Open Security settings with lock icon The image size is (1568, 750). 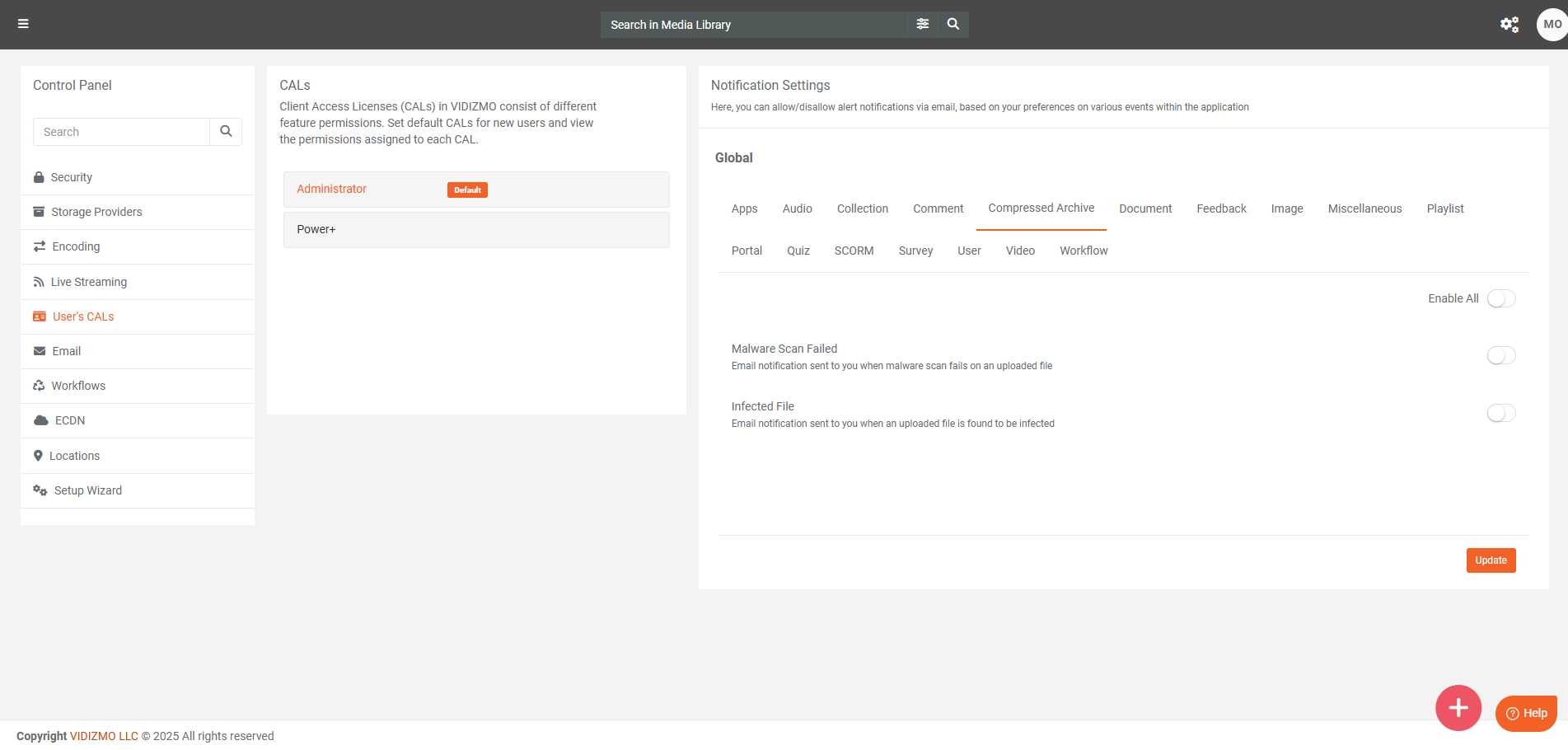point(71,177)
